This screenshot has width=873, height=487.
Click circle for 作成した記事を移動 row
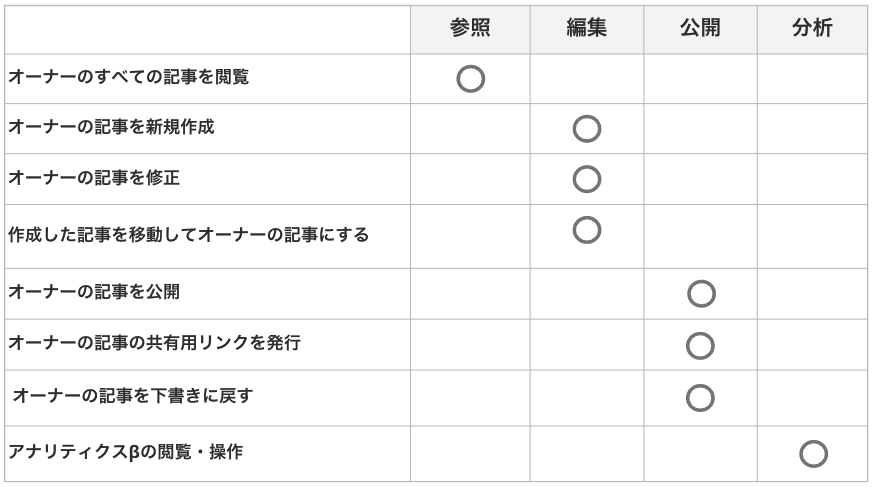point(587,230)
